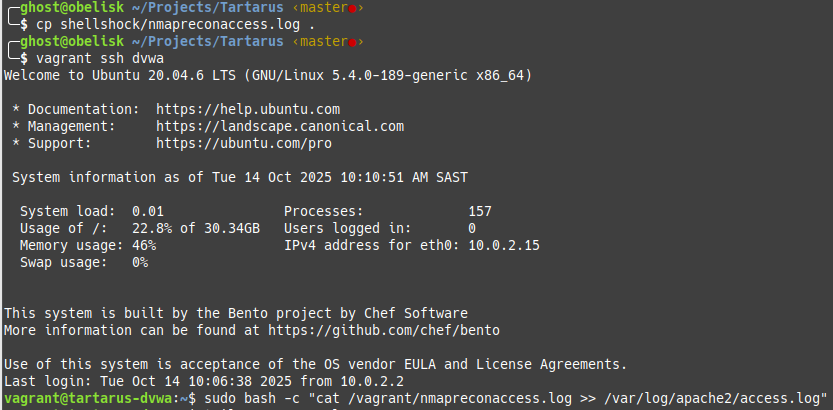Click the vagrant@tartarus-dvwa prompt text
The height and width of the screenshot is (410, 833).
pyautogui.click(x=84, y=398)
